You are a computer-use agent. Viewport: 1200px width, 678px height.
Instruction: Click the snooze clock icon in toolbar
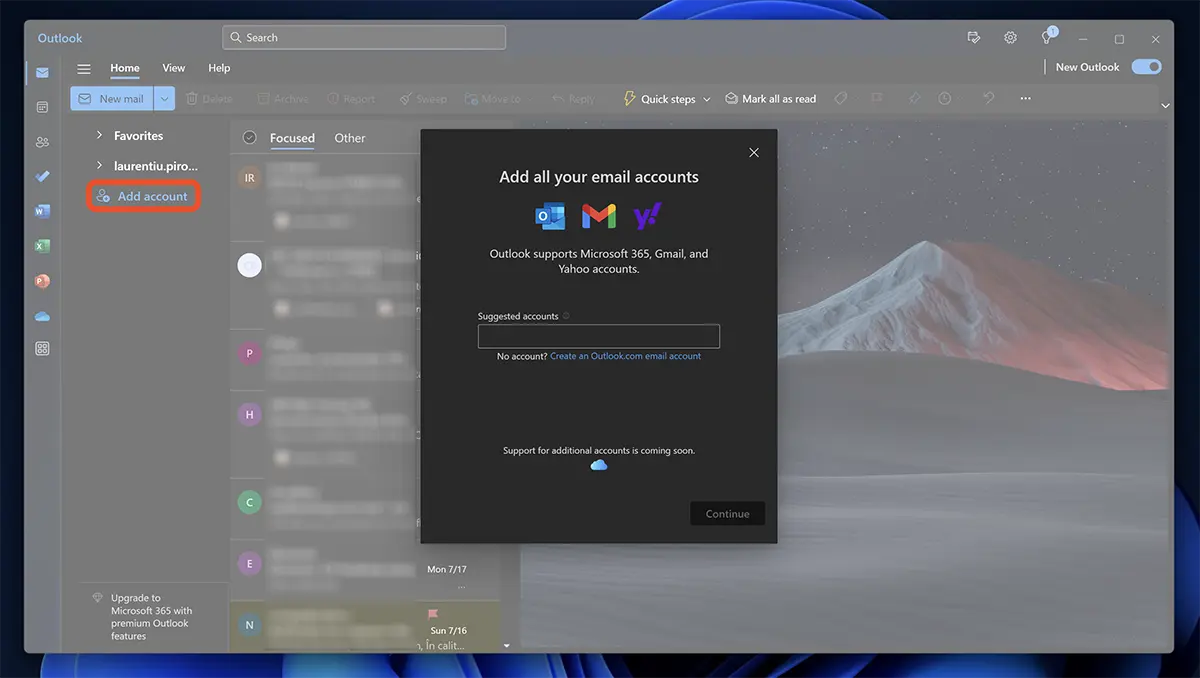click(x=945, y=98)
